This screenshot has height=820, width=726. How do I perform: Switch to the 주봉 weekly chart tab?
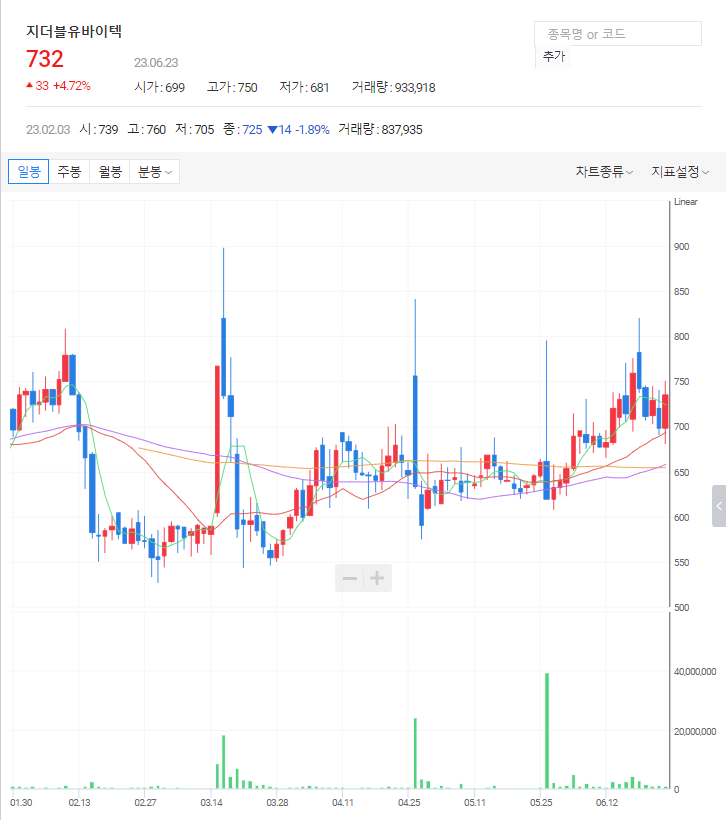pos(69,172)
